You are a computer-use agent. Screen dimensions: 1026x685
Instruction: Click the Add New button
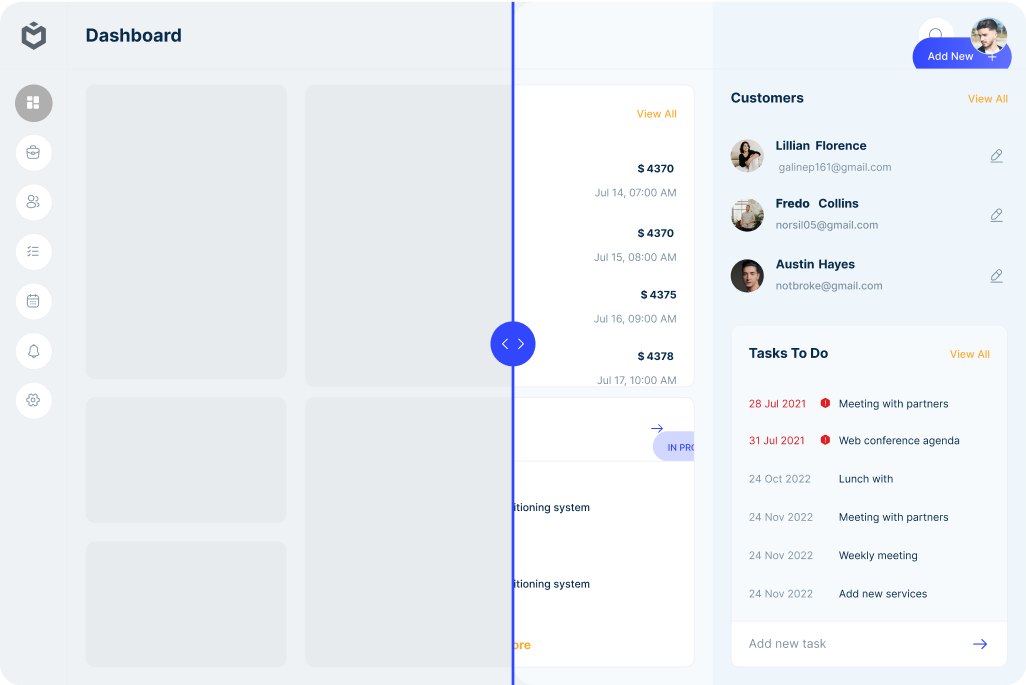tap(961, 56)
